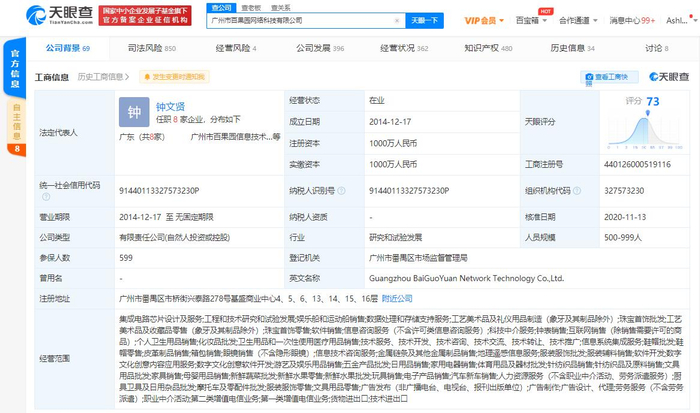Switch to the 司法风险 850 tab

pyautogui.click(x=152, y=48)
